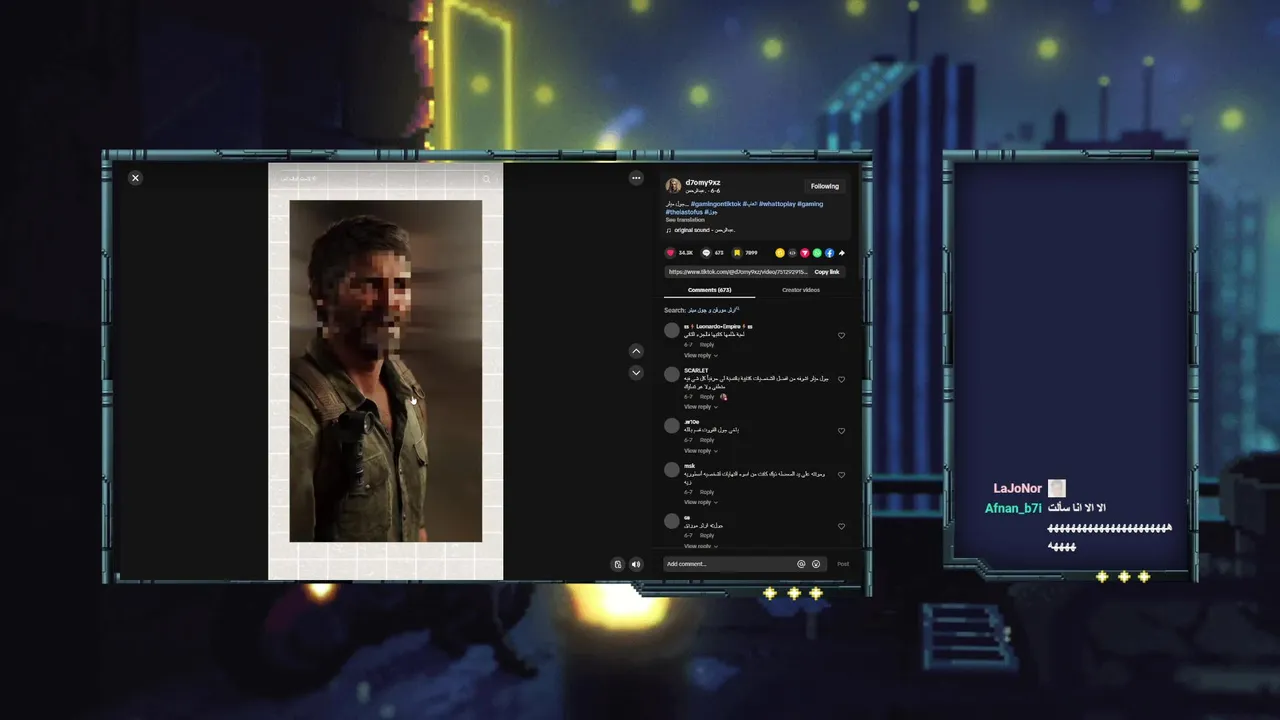The image size is (1280, 720).
Task: Open the #gaming hashtag
Action: 811,204
